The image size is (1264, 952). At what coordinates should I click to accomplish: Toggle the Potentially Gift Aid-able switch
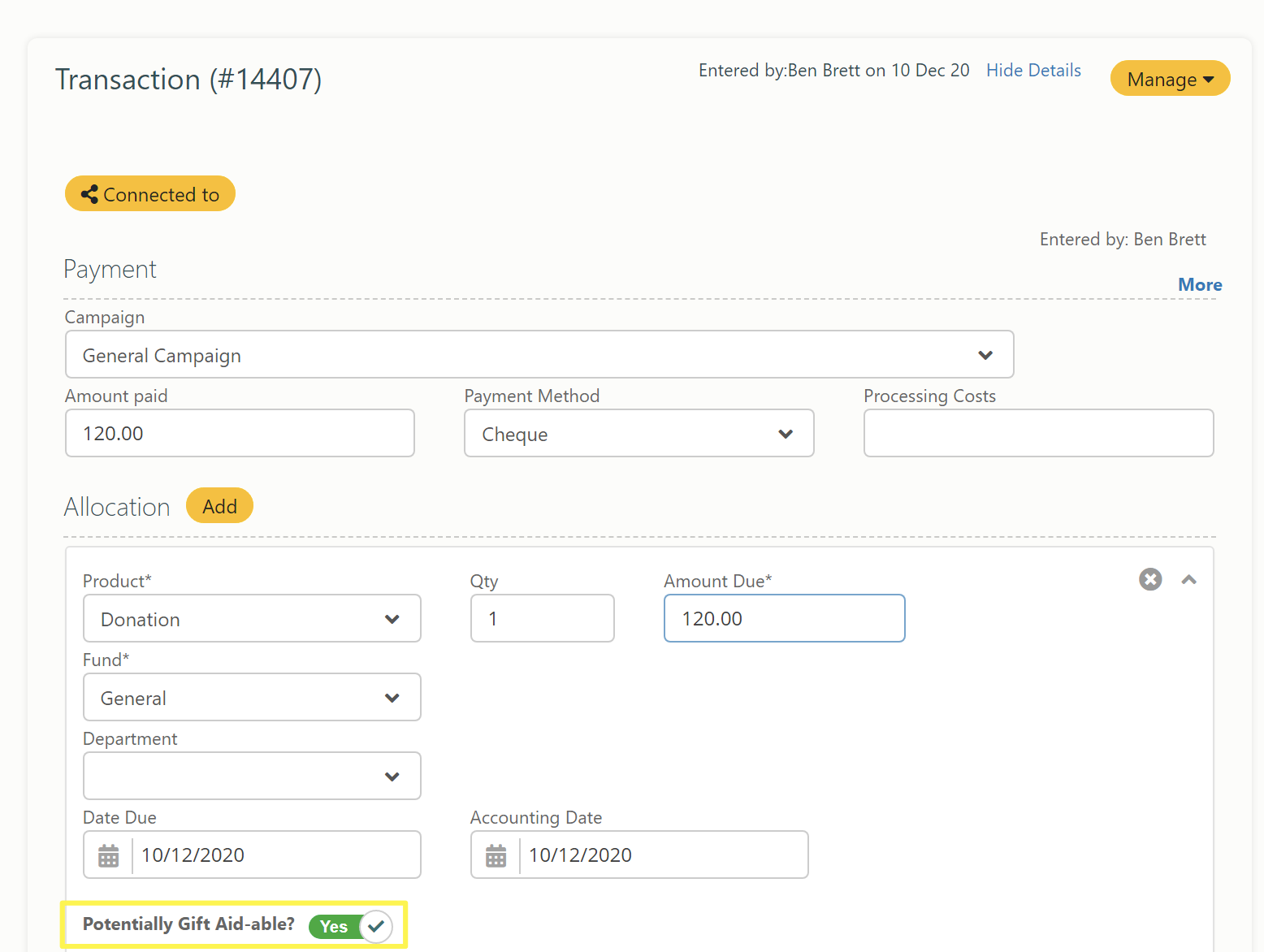coord(351,926)
